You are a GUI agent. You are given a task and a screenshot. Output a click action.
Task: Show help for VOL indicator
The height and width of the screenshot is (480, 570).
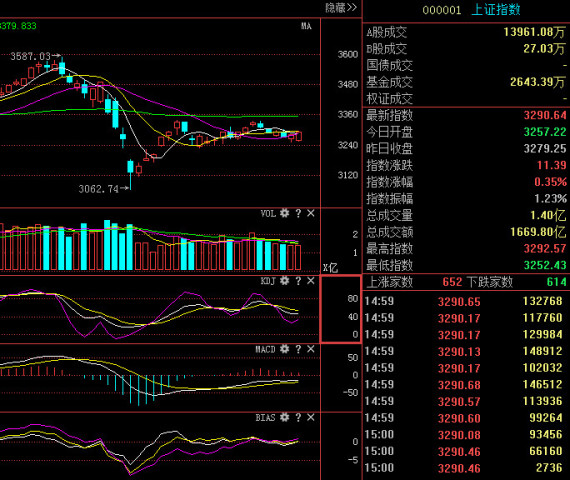coord(298,213)
